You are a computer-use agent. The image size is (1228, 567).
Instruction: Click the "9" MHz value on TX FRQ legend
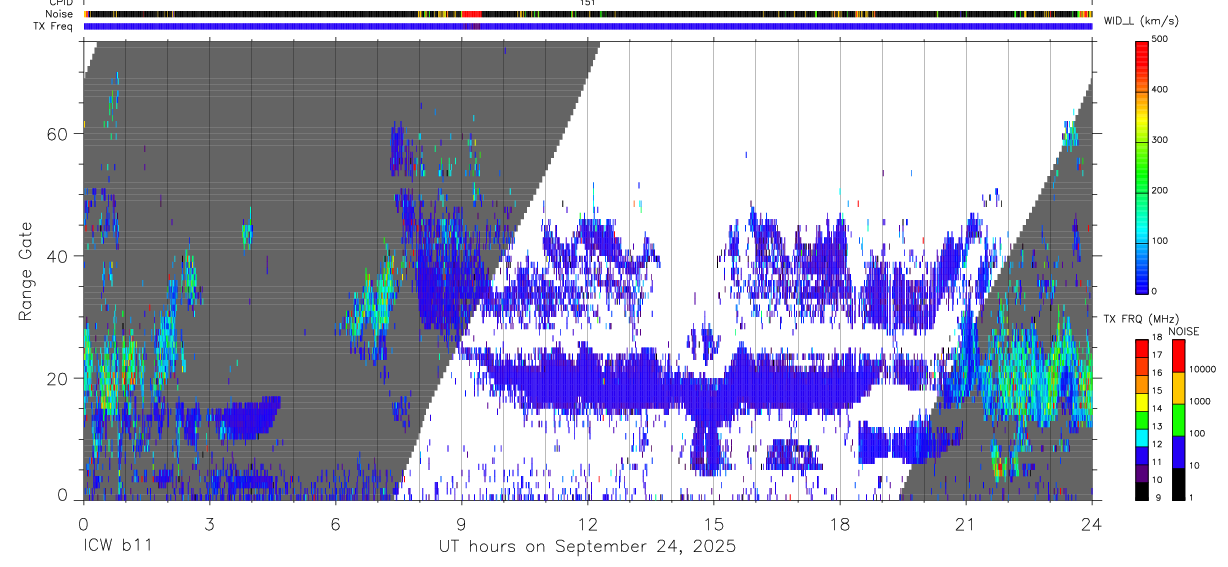point(1157,498)
